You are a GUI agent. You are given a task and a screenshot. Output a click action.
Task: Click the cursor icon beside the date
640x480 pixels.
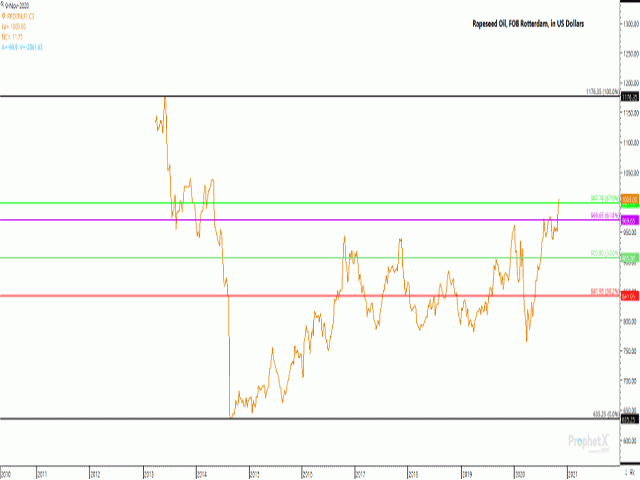pos(2,5)
